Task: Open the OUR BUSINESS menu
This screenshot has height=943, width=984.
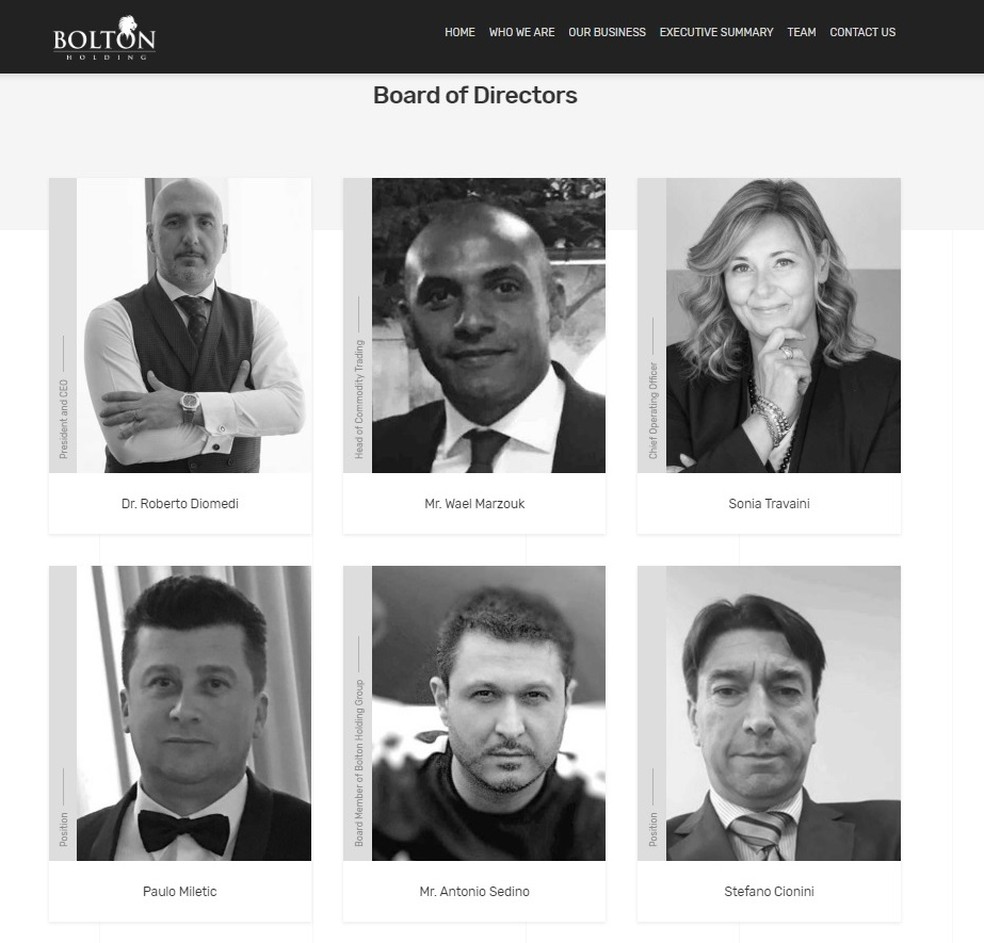Action: point(607,32)
